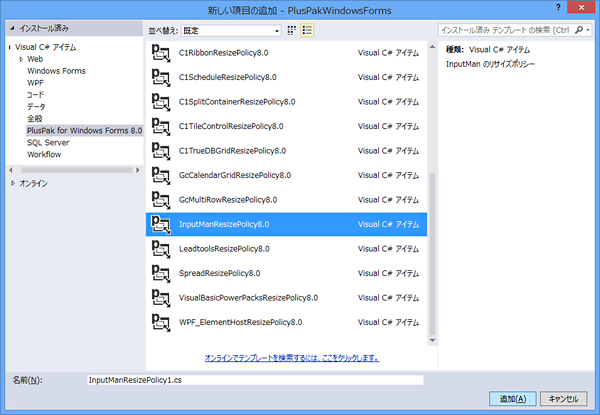Click the VisualBasicPowerPacksResizePolicy8.0 template icon
Viewport: 600px width, 415px height.
tap(161, 298)
